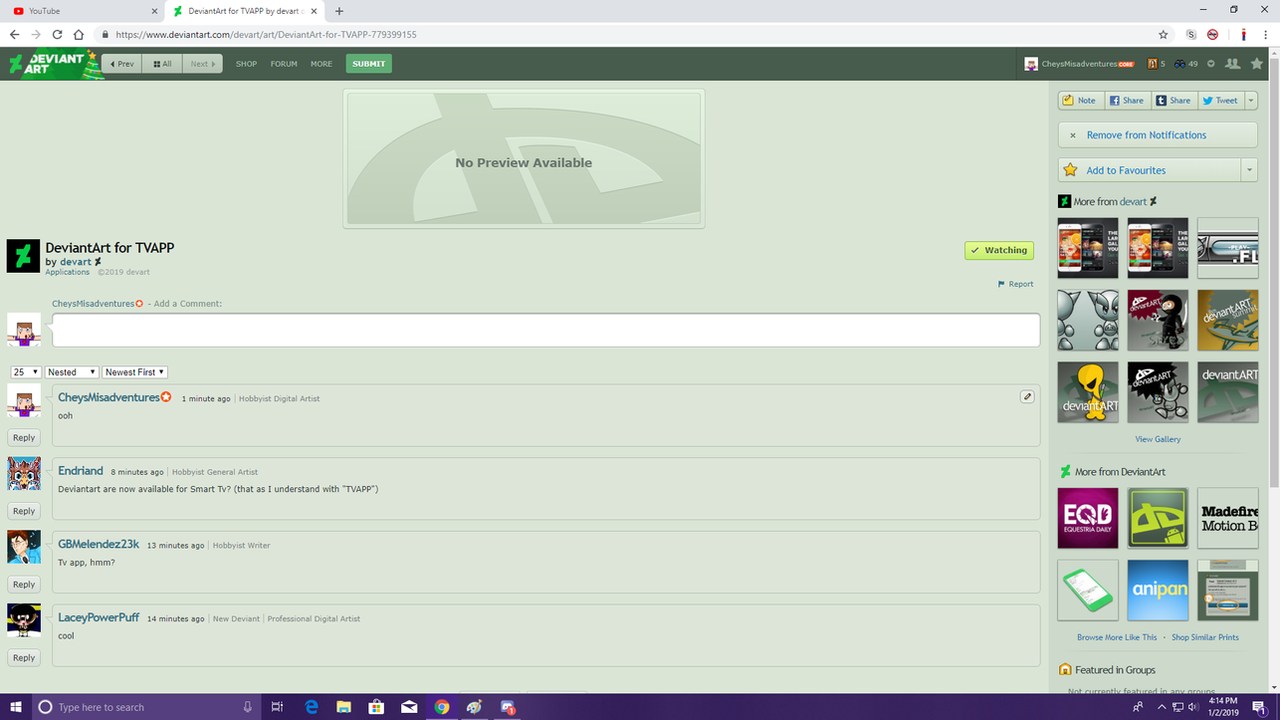Expand more share options arrow

[1251, 100]
